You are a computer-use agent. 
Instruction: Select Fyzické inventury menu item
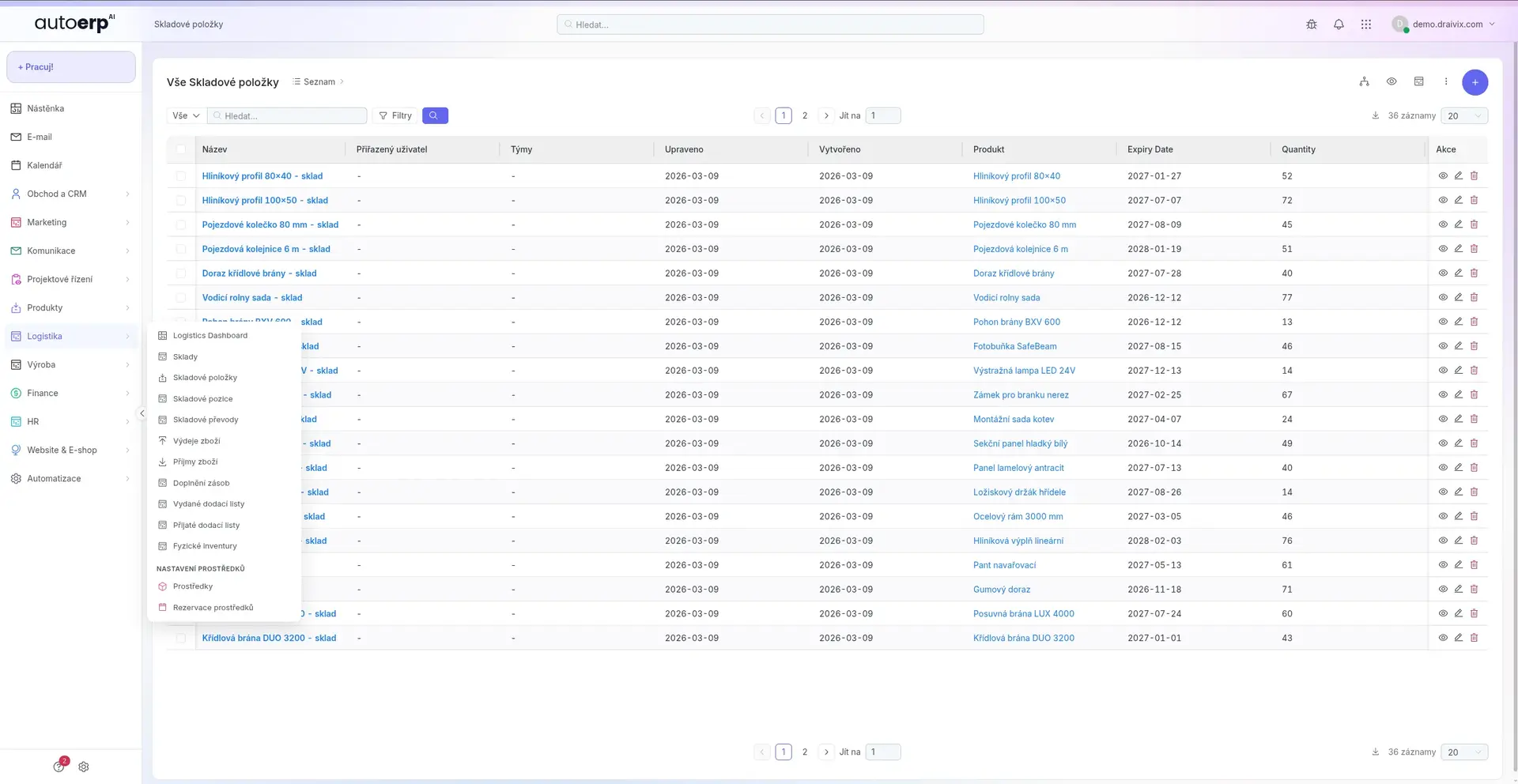pyautogui.click(x=205, y=546)
